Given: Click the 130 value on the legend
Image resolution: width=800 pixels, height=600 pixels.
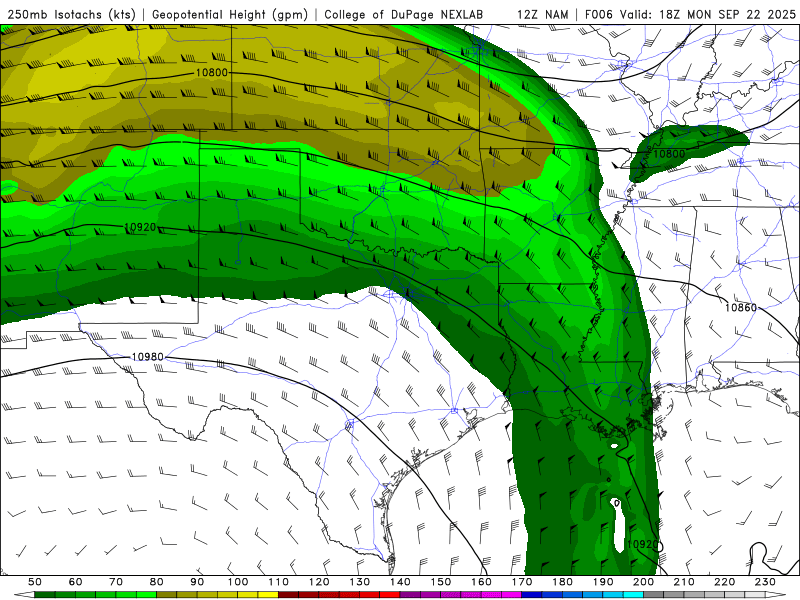Looking at the screenshot, I should click(359, 582).
